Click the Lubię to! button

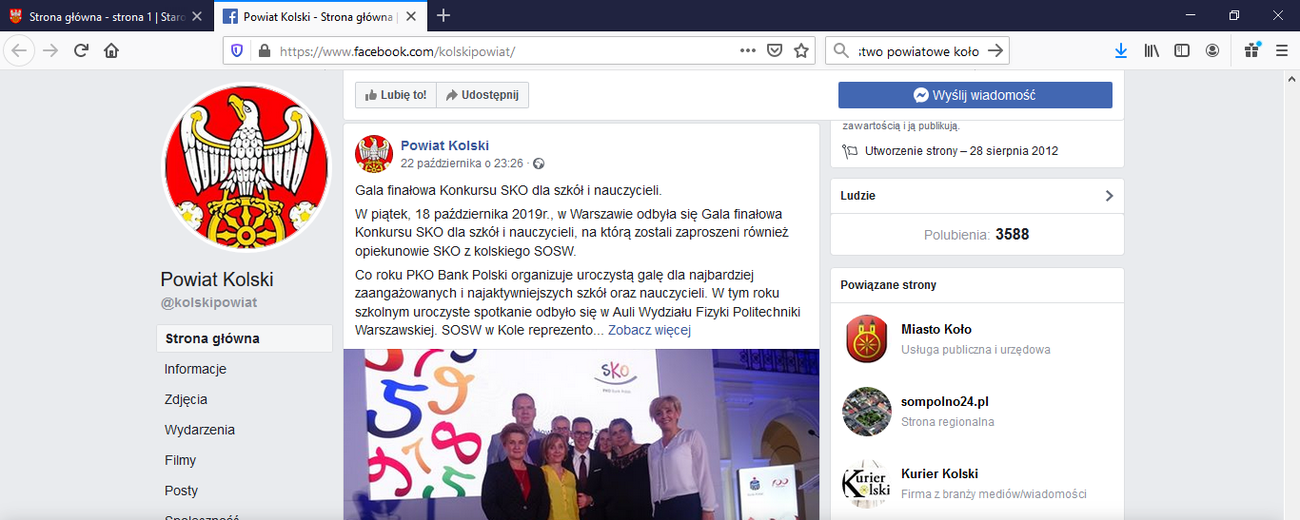coord(395,95)
